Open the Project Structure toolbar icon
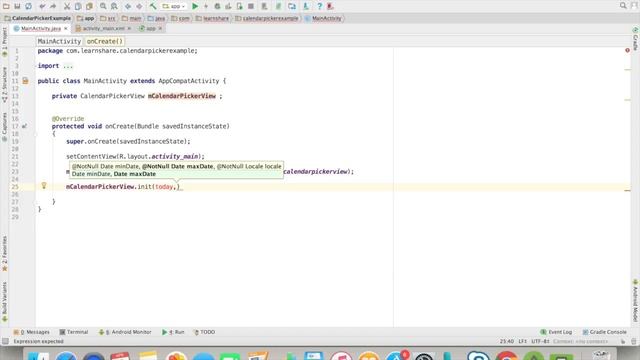This screenshot has height=360, width=640. click(x=292, y=6)
